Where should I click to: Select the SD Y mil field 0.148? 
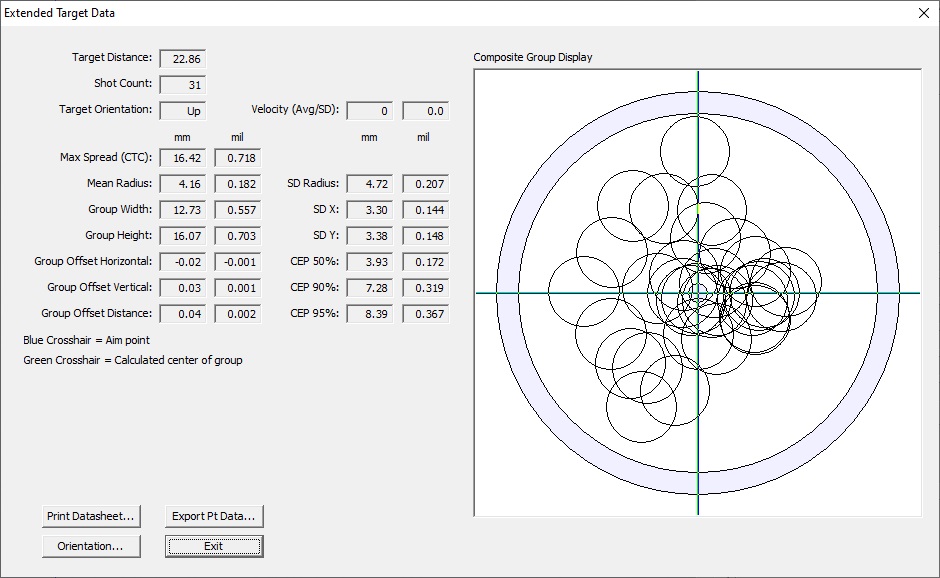tap(426, 236)
